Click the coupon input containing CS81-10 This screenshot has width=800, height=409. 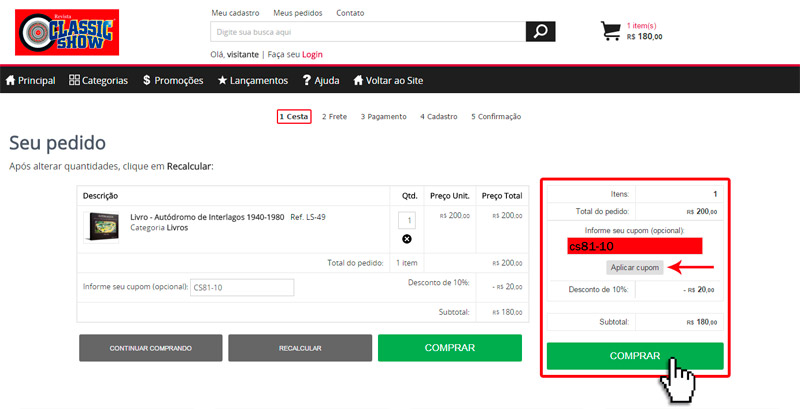[x=242, y=288]
